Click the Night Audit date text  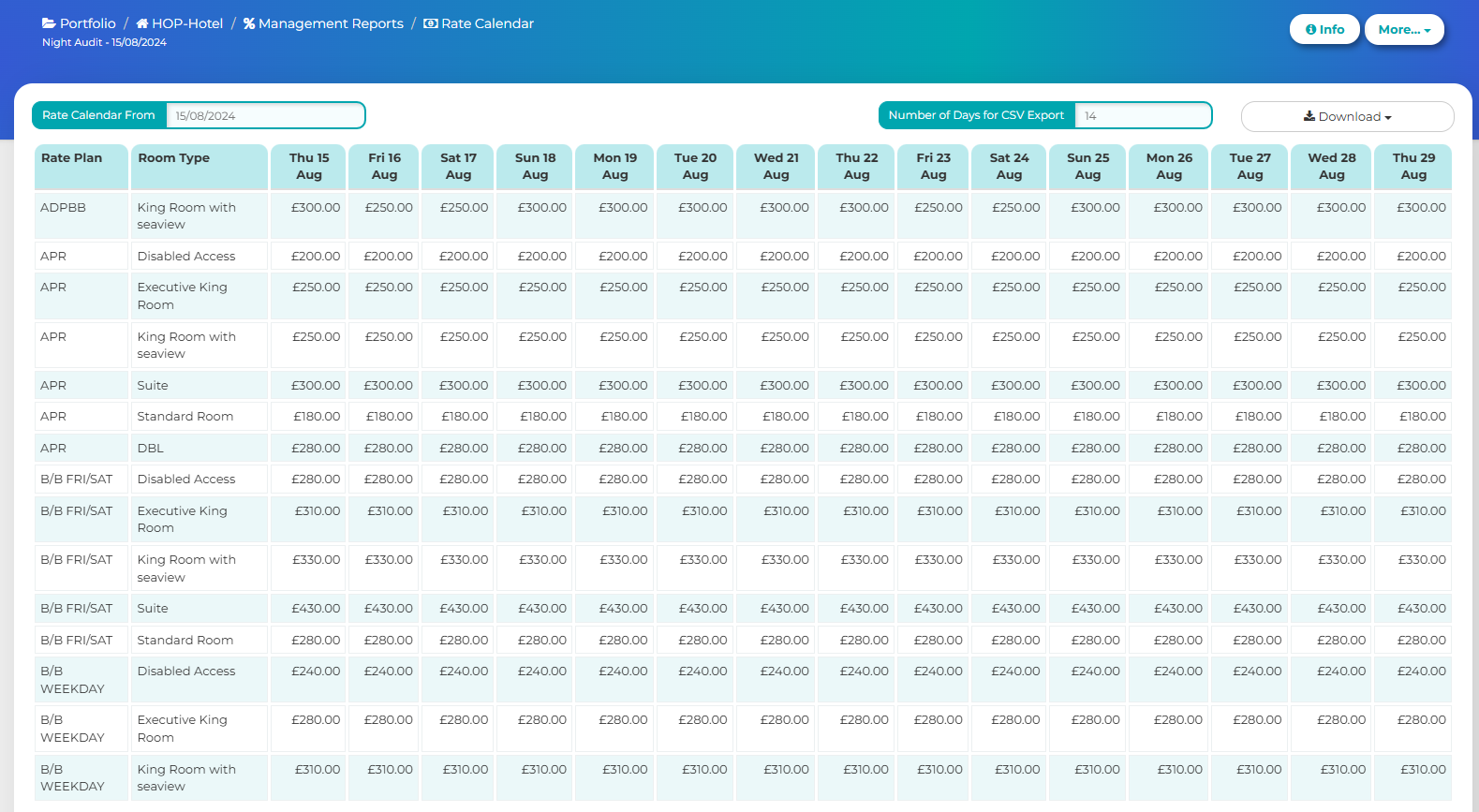(x=104, y=42)
